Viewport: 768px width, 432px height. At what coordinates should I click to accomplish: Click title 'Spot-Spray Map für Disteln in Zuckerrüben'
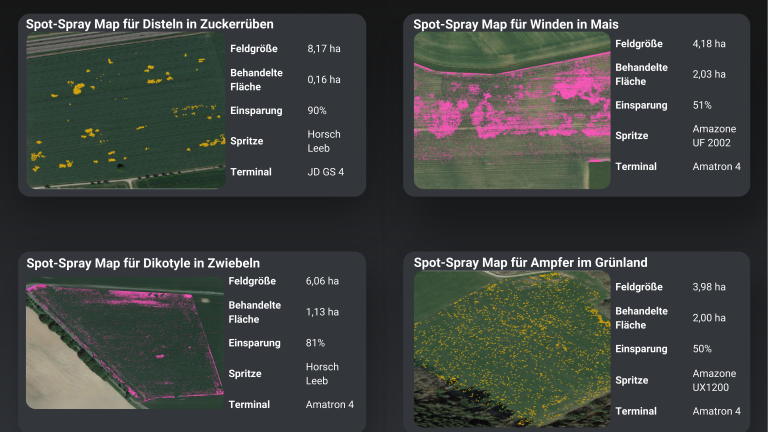(x=150, y=23)
